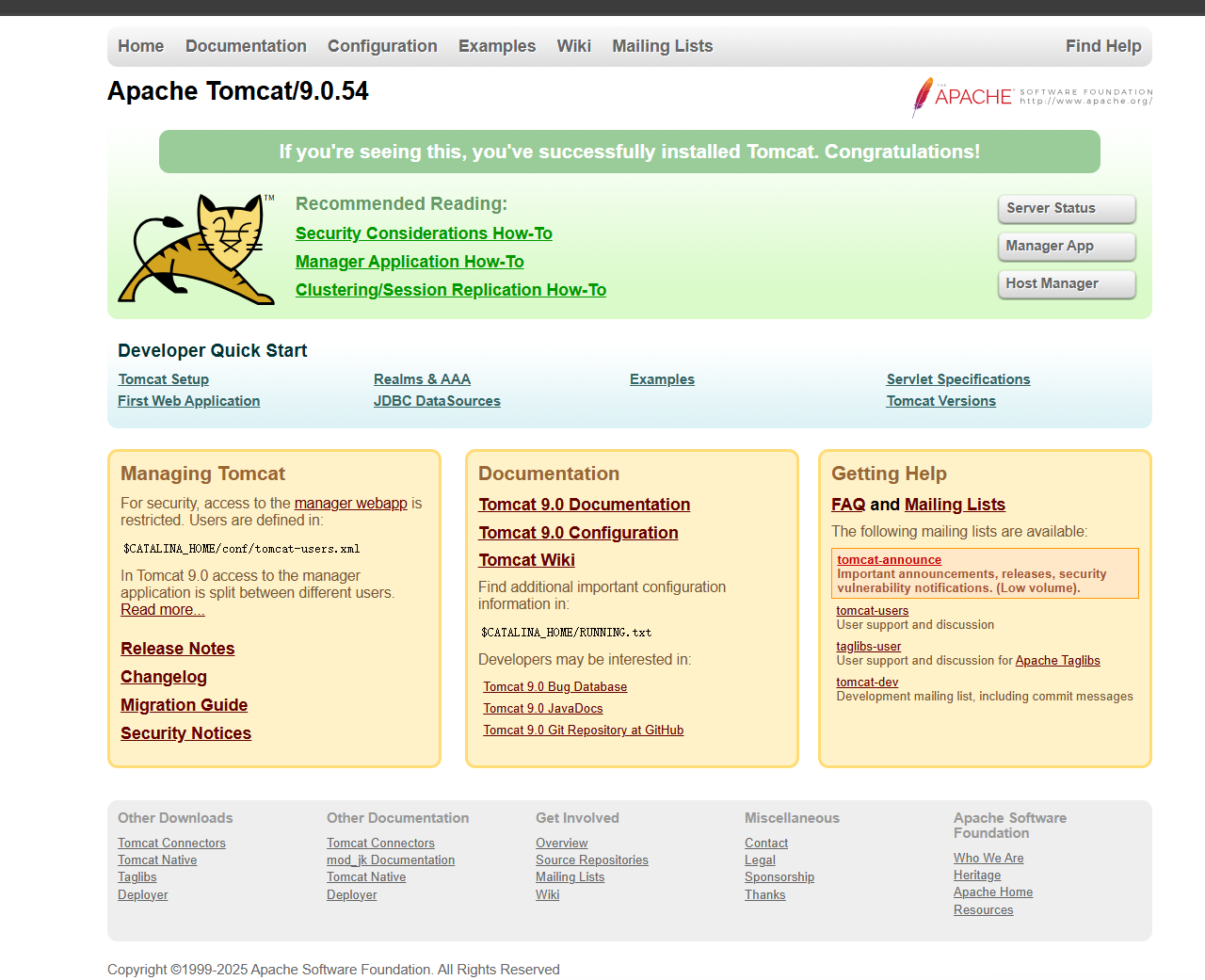
Task: Click Examples link under Developer Quick Start
Action: point(662,379)
